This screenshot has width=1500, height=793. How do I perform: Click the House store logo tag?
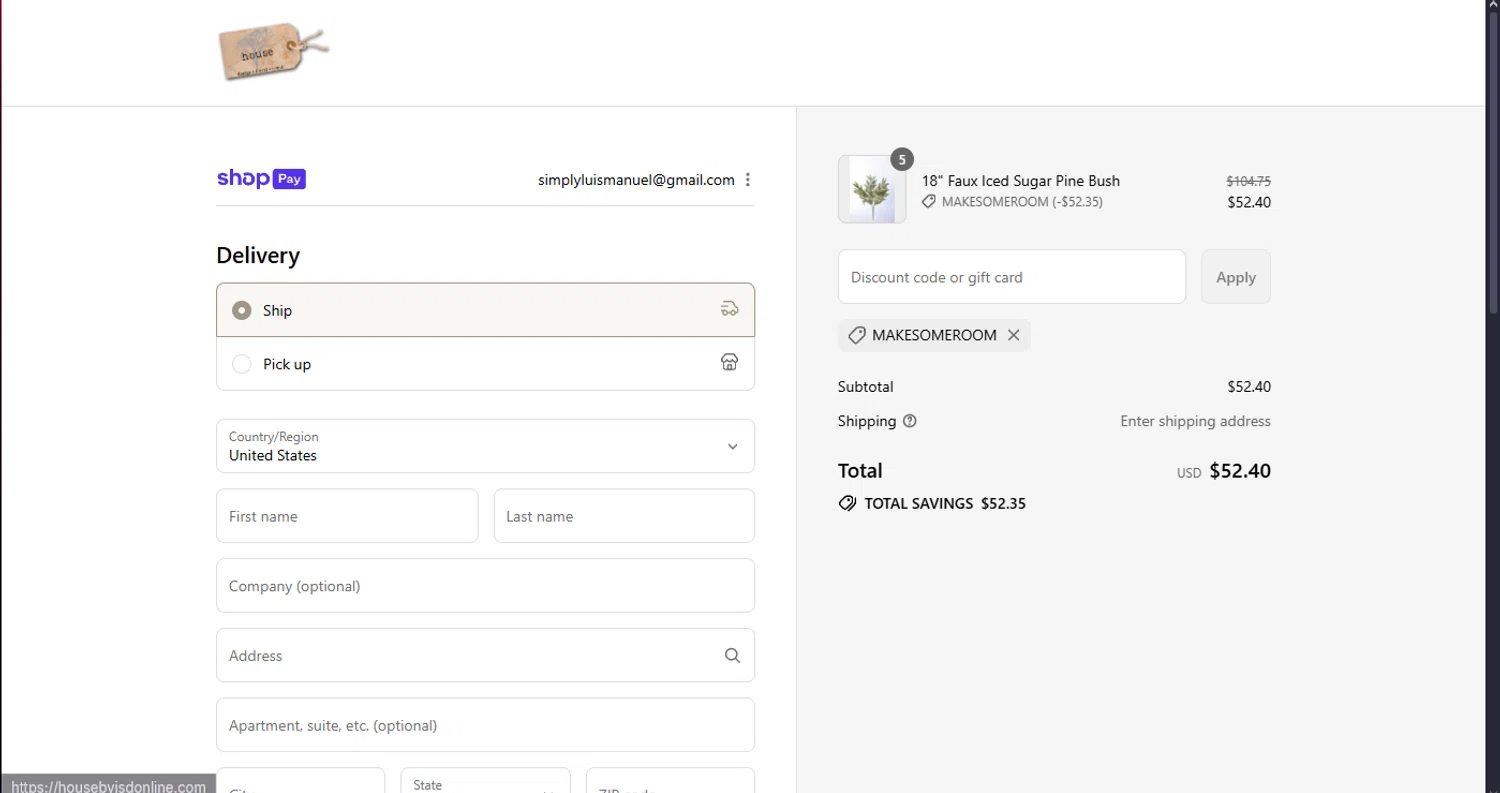tap(272, 52)
